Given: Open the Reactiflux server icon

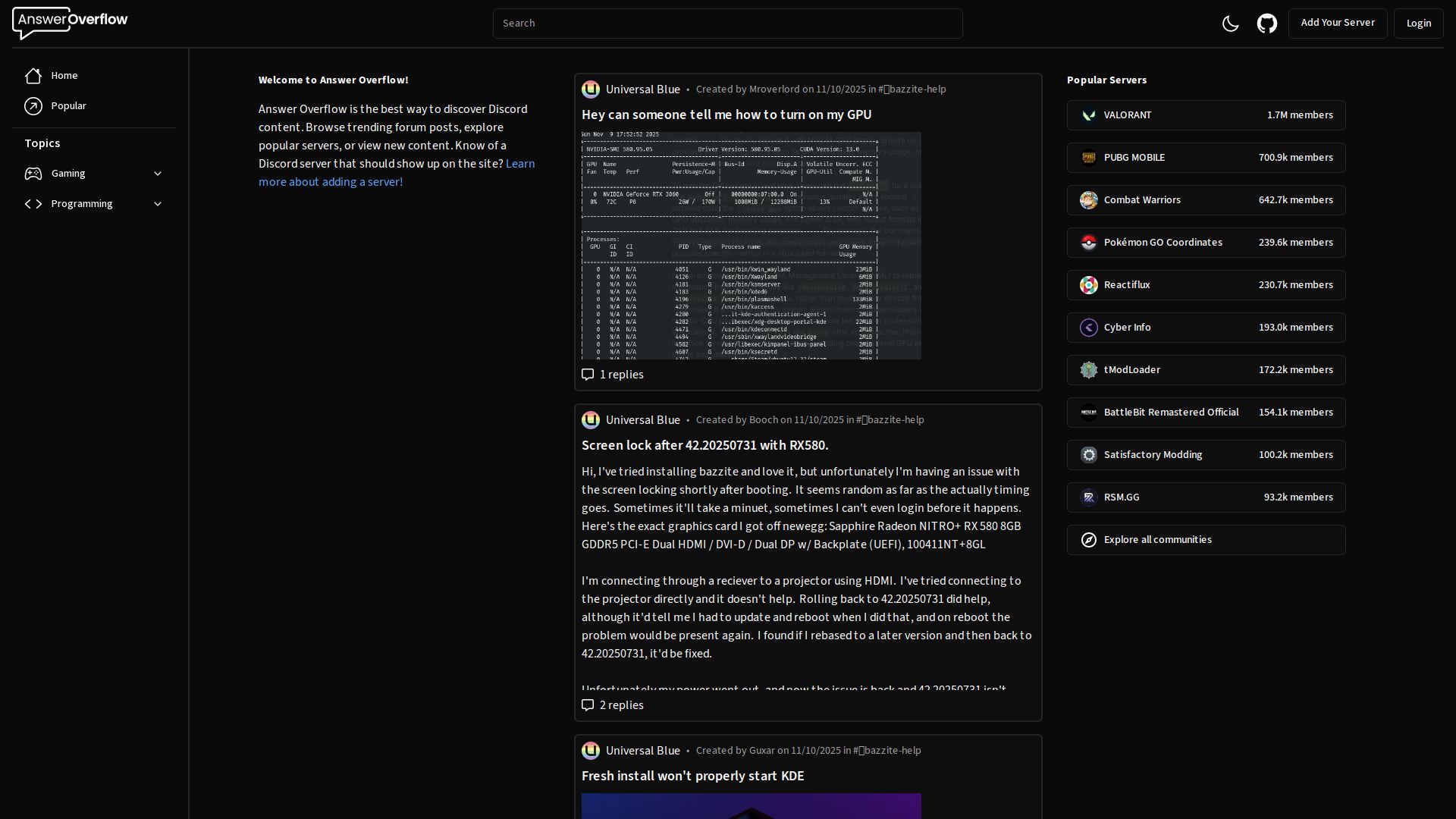Looking at the screenshot, I should pyautogui.click(x=1088, y=285).
